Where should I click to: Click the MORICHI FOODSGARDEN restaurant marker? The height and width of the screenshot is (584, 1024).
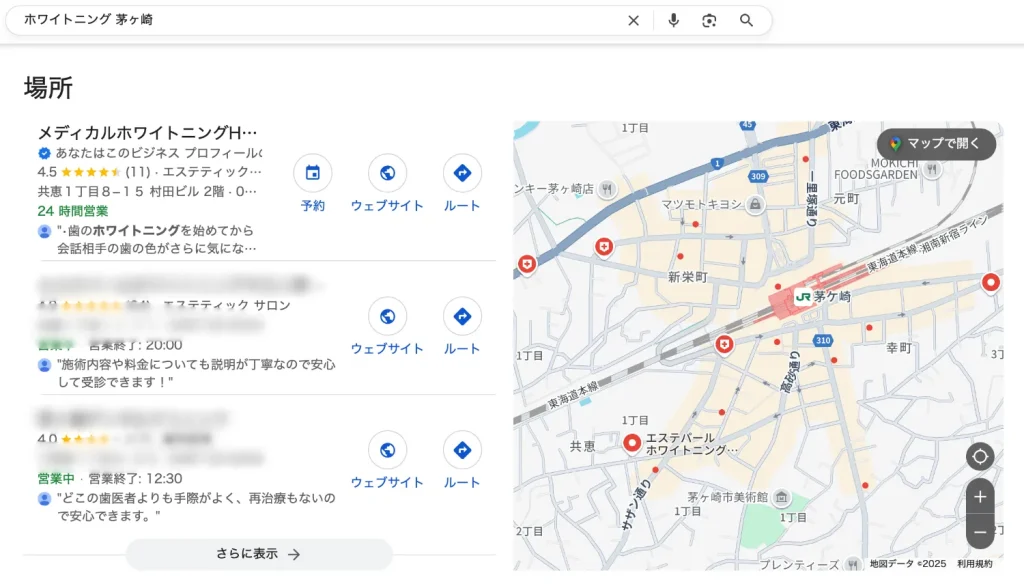point(932,170)
